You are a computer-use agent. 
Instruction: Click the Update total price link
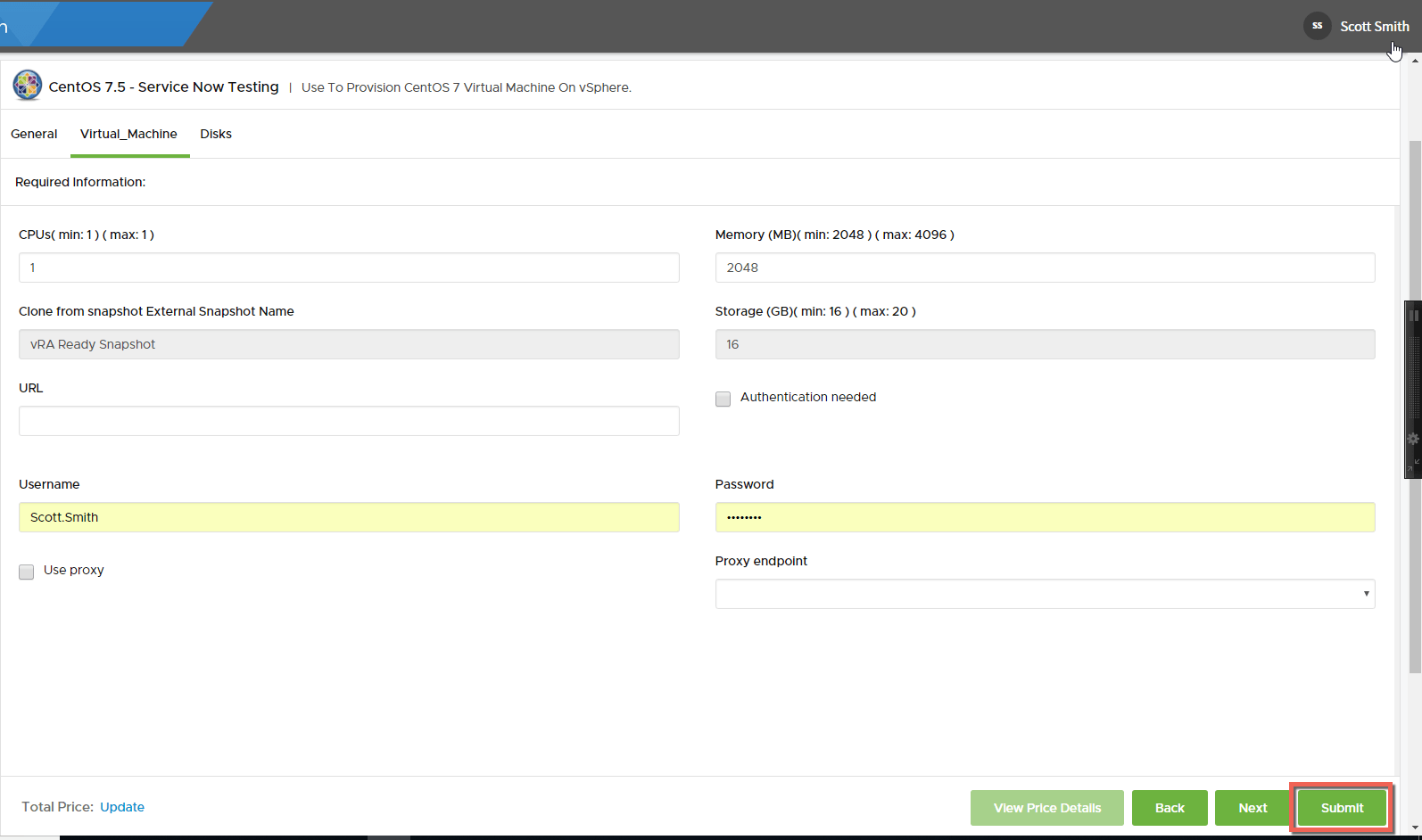tap(122, 807)
